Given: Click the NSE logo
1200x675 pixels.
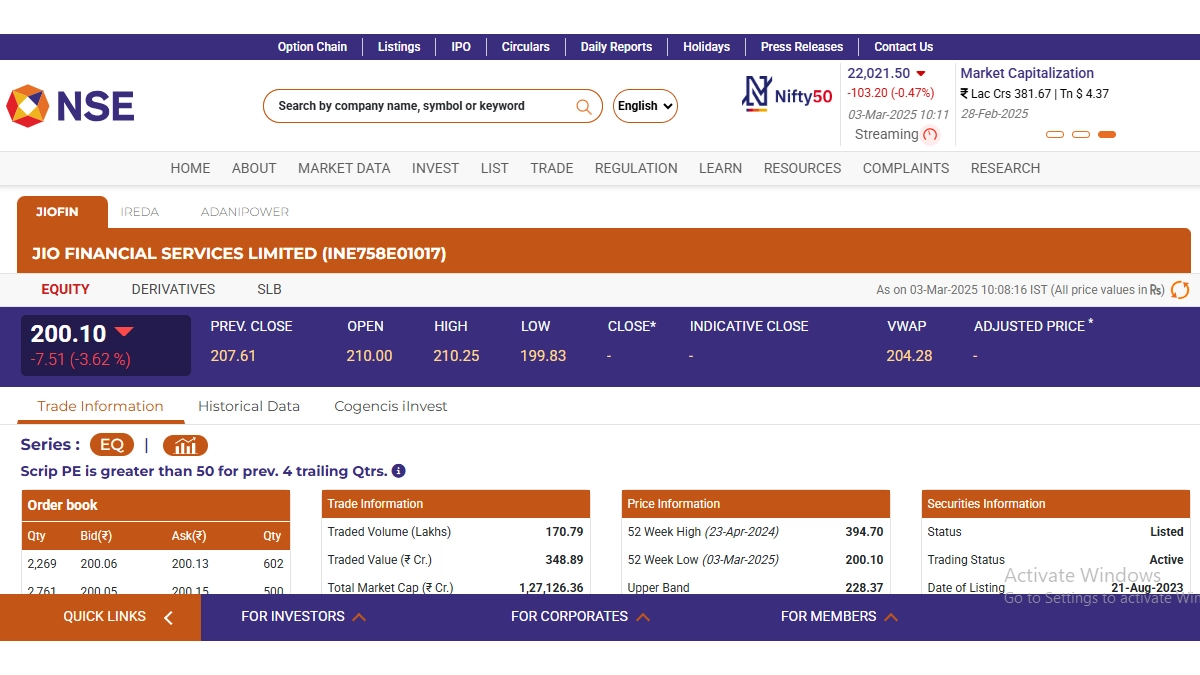Looking at the screenshot, I should point(70,106).
